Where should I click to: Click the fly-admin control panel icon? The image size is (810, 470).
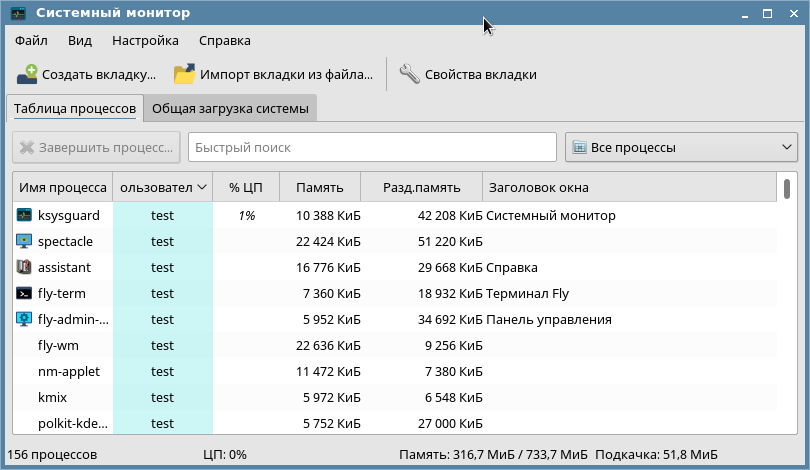pyautogui.click(x=25, y=319)
